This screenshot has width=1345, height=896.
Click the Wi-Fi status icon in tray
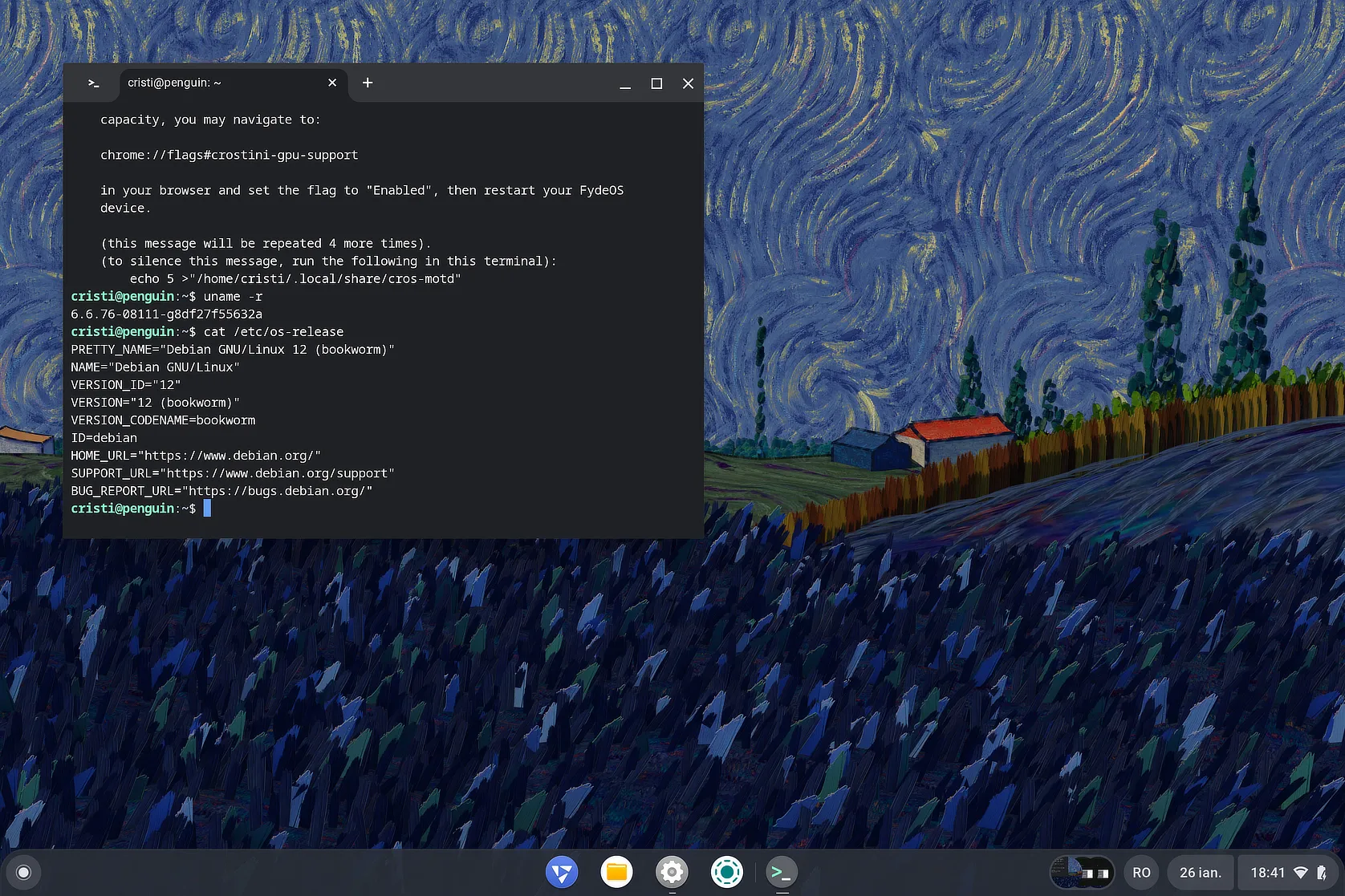tap(1301, 873)
